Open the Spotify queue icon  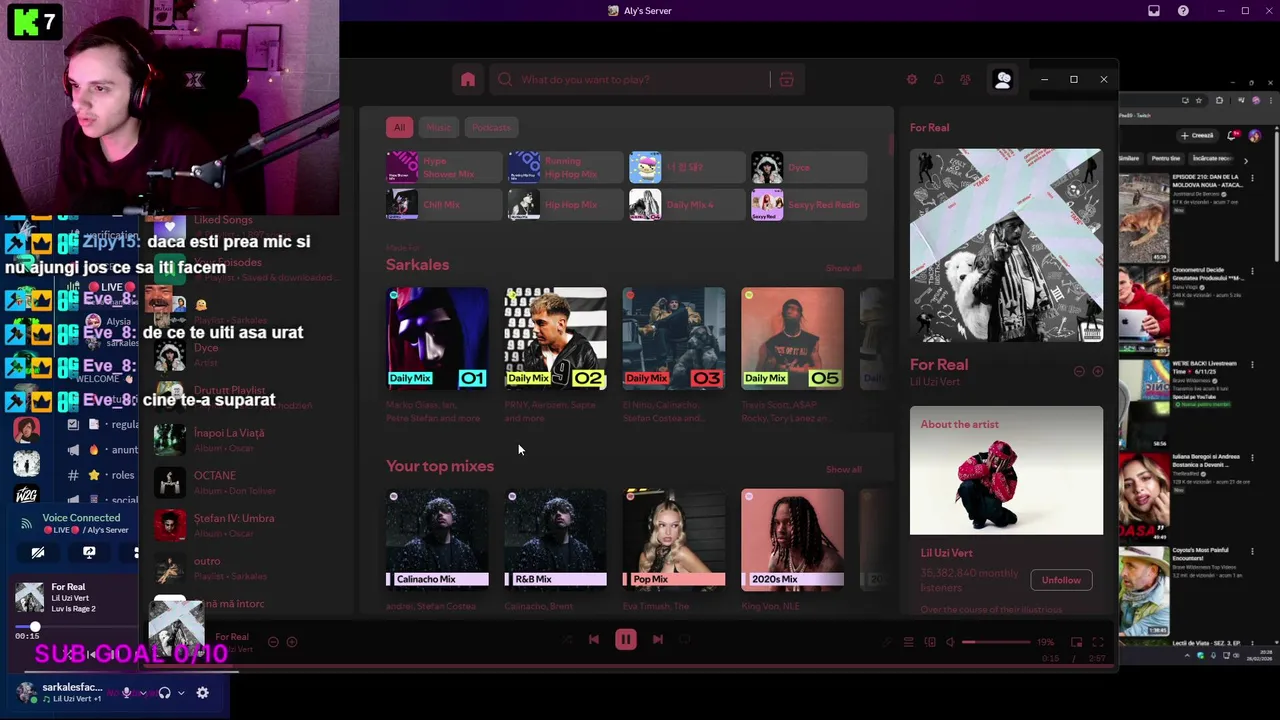[x=908, y=642]
